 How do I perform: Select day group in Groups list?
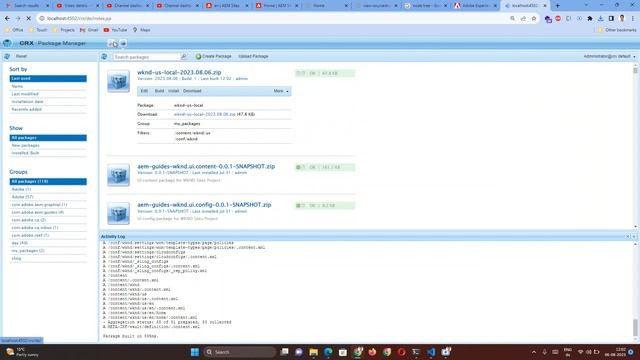coord(48,243)
